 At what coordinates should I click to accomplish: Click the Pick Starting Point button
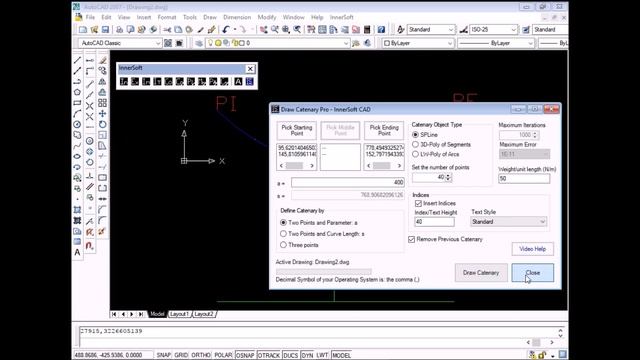[x=297, y=131]
